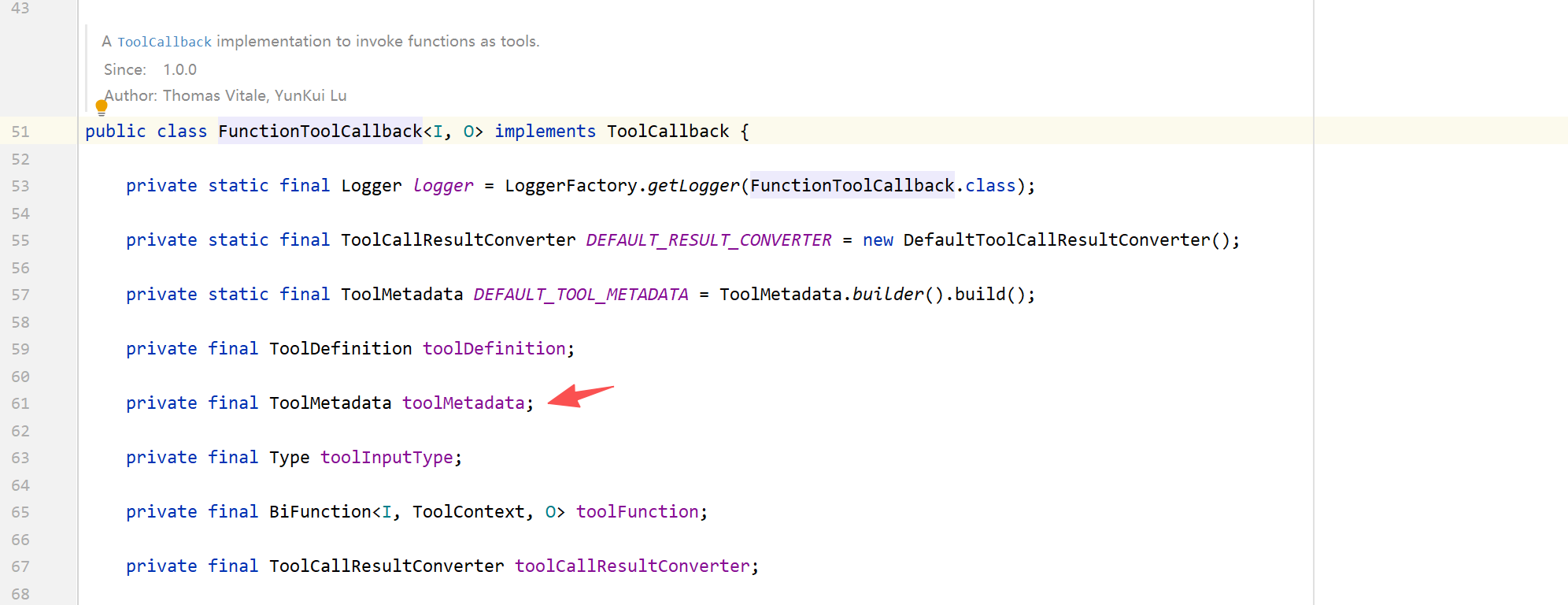Click the ToolContext type parameter
This screenshot has height=605, width=1568.
468,512
